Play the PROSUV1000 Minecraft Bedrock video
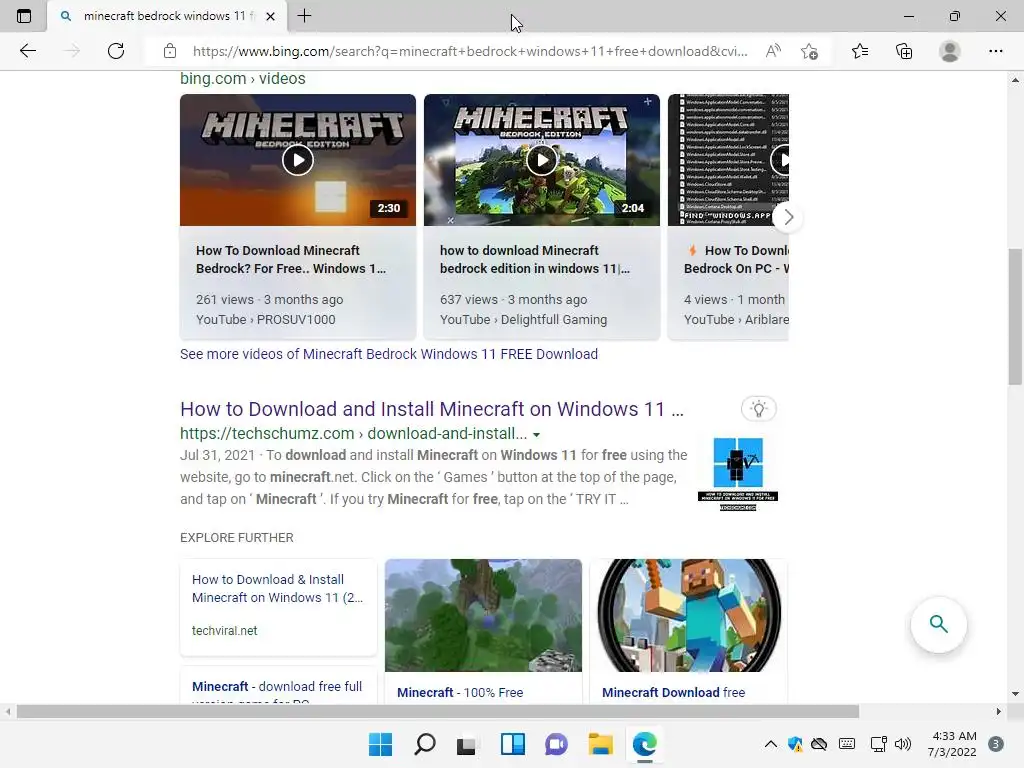 tap(298, 160)
